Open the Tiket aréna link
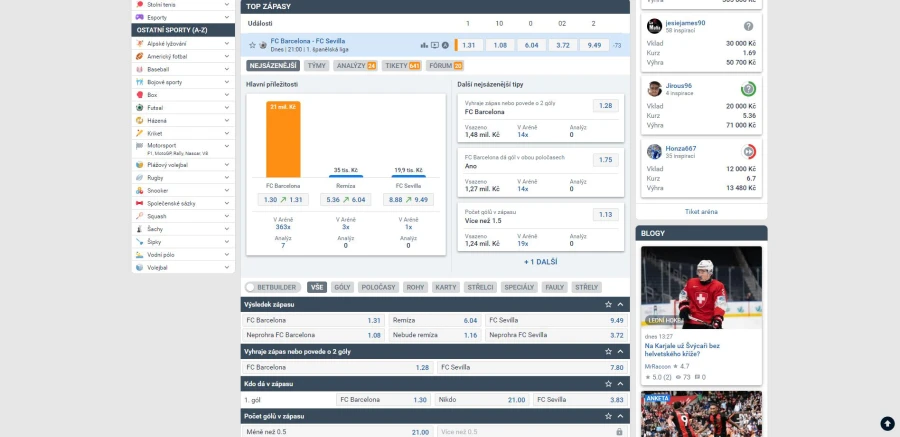The width and height of the screenshot is (900, 437). click(701, 212)
